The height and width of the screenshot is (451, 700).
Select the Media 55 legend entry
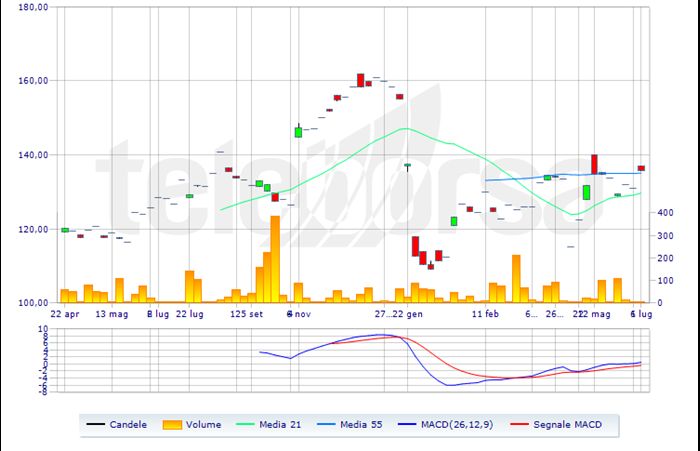point(350,425)
